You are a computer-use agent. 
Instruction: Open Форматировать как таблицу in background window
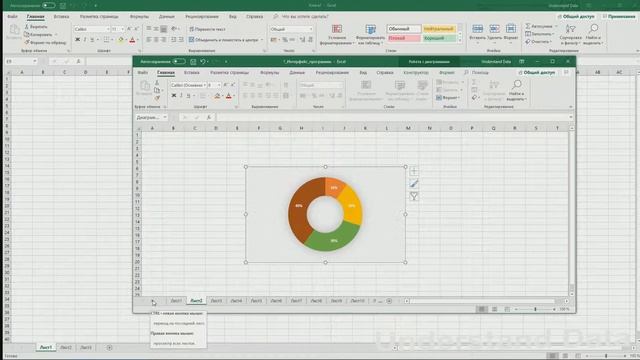tap(370, 35)
